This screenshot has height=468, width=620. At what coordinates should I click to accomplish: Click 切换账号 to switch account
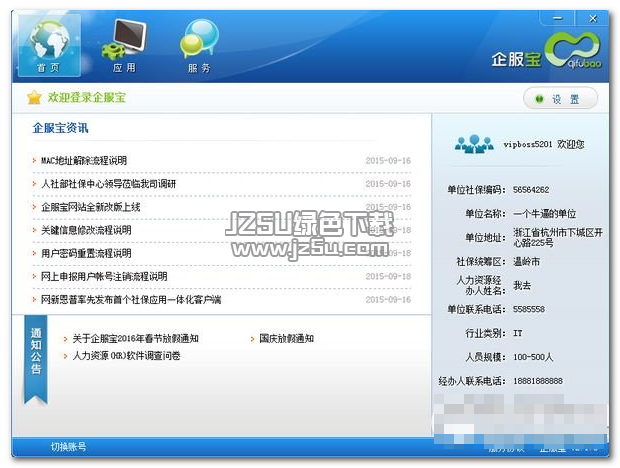tap(68, 447)
